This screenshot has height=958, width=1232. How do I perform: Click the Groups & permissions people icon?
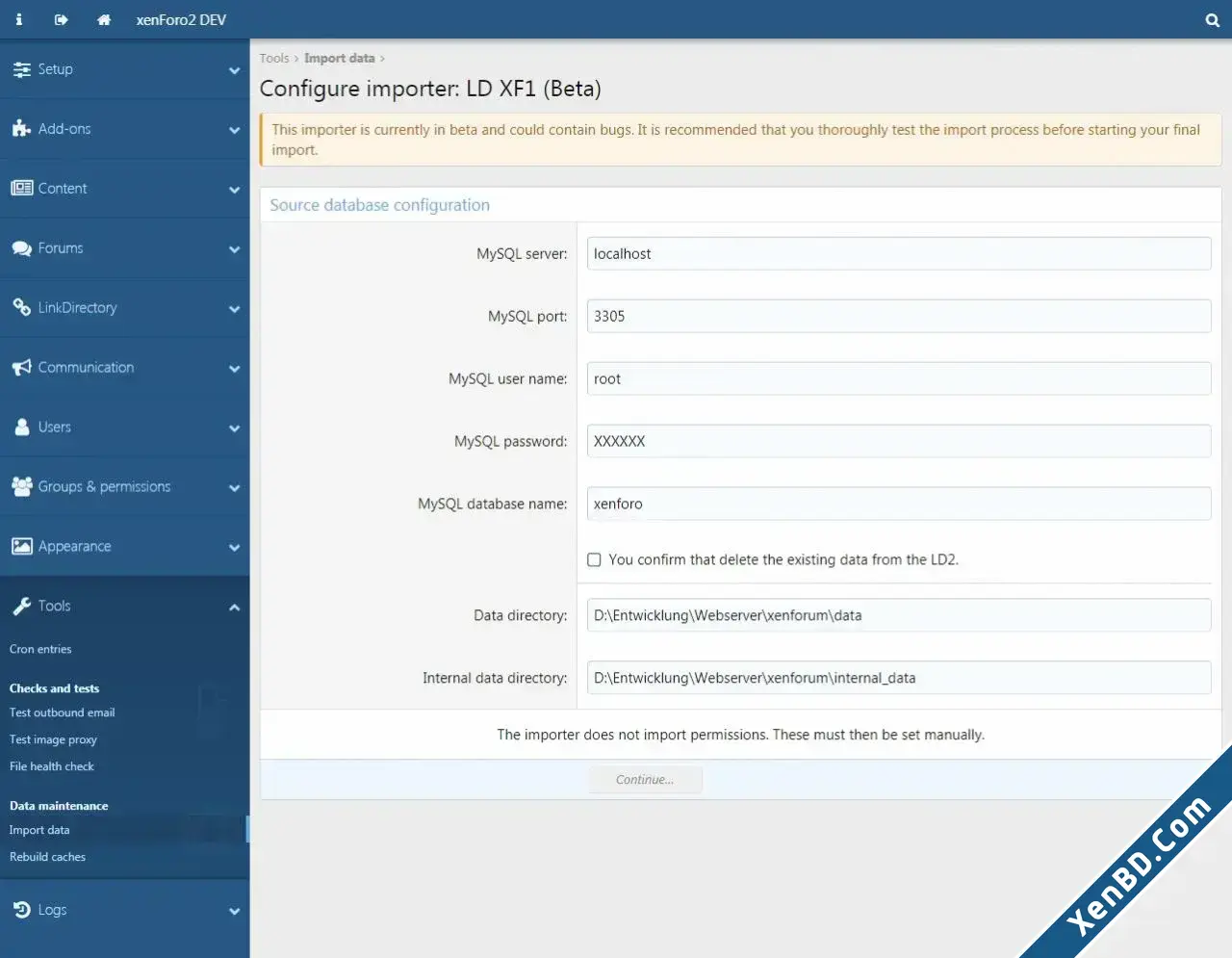[21, 487]
